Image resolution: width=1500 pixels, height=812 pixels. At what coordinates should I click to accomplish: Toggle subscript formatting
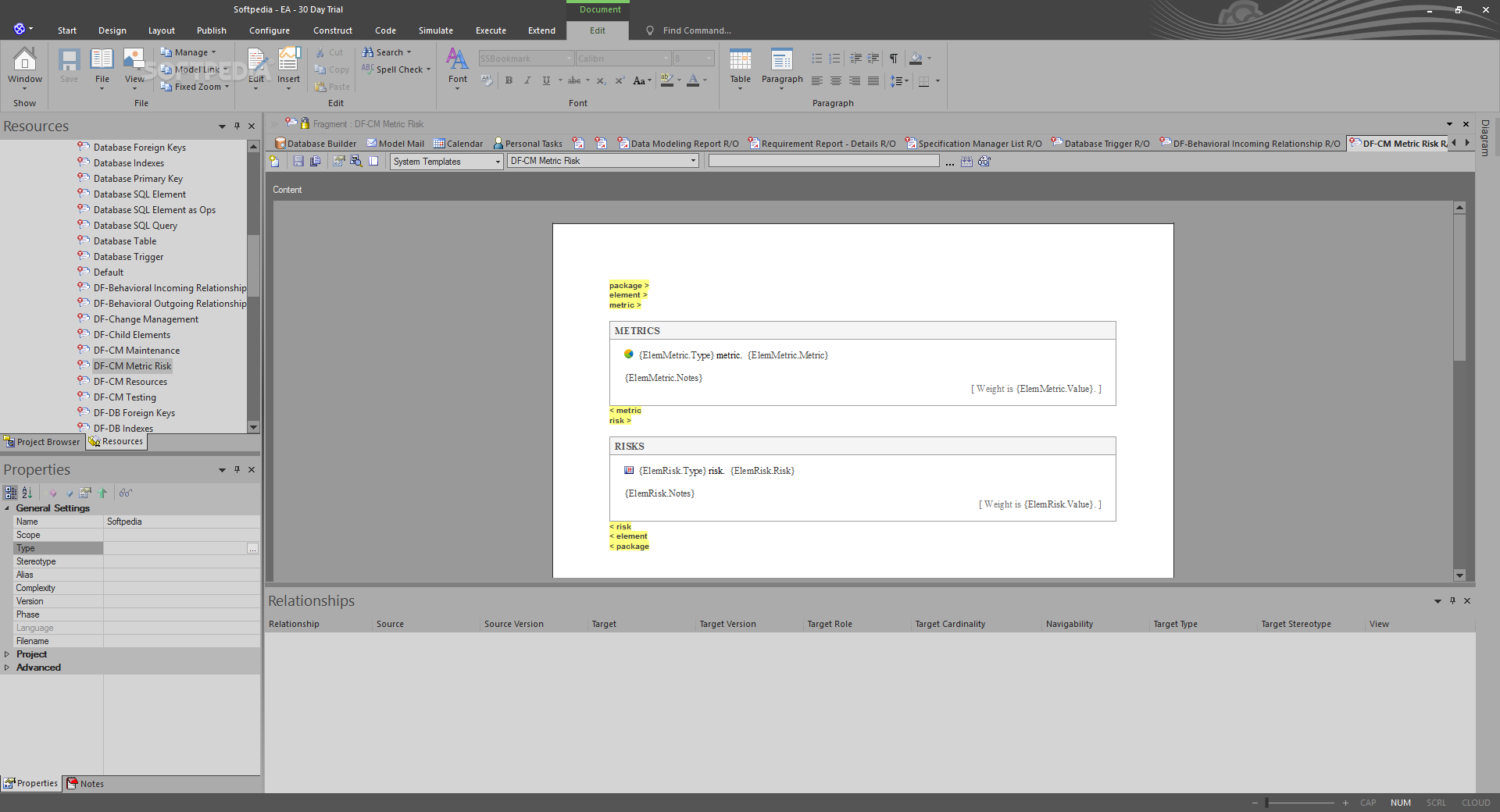pos(601,80)
